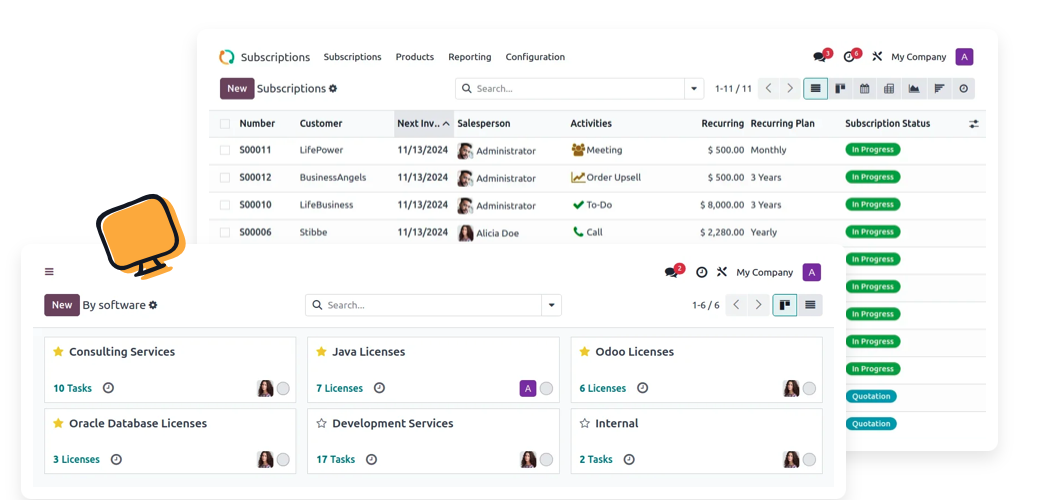Image resolution: width=1040 pixels, height=500 pixels.
Task: Open the pivot table view icon
Action: pyautogui.click(x=889, y=89)
